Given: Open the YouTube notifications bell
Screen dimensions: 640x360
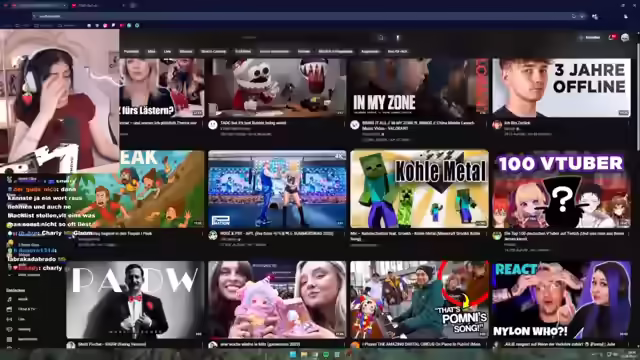Looking at the screenshot, I should 612,38.
